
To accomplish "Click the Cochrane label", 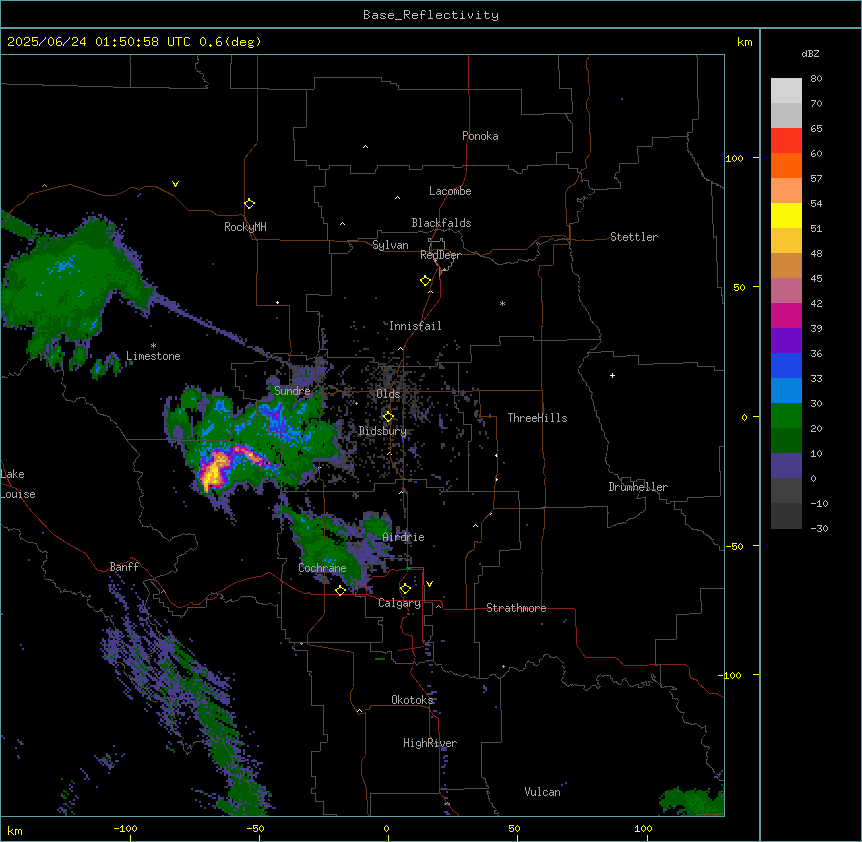I will click(322, 568).
